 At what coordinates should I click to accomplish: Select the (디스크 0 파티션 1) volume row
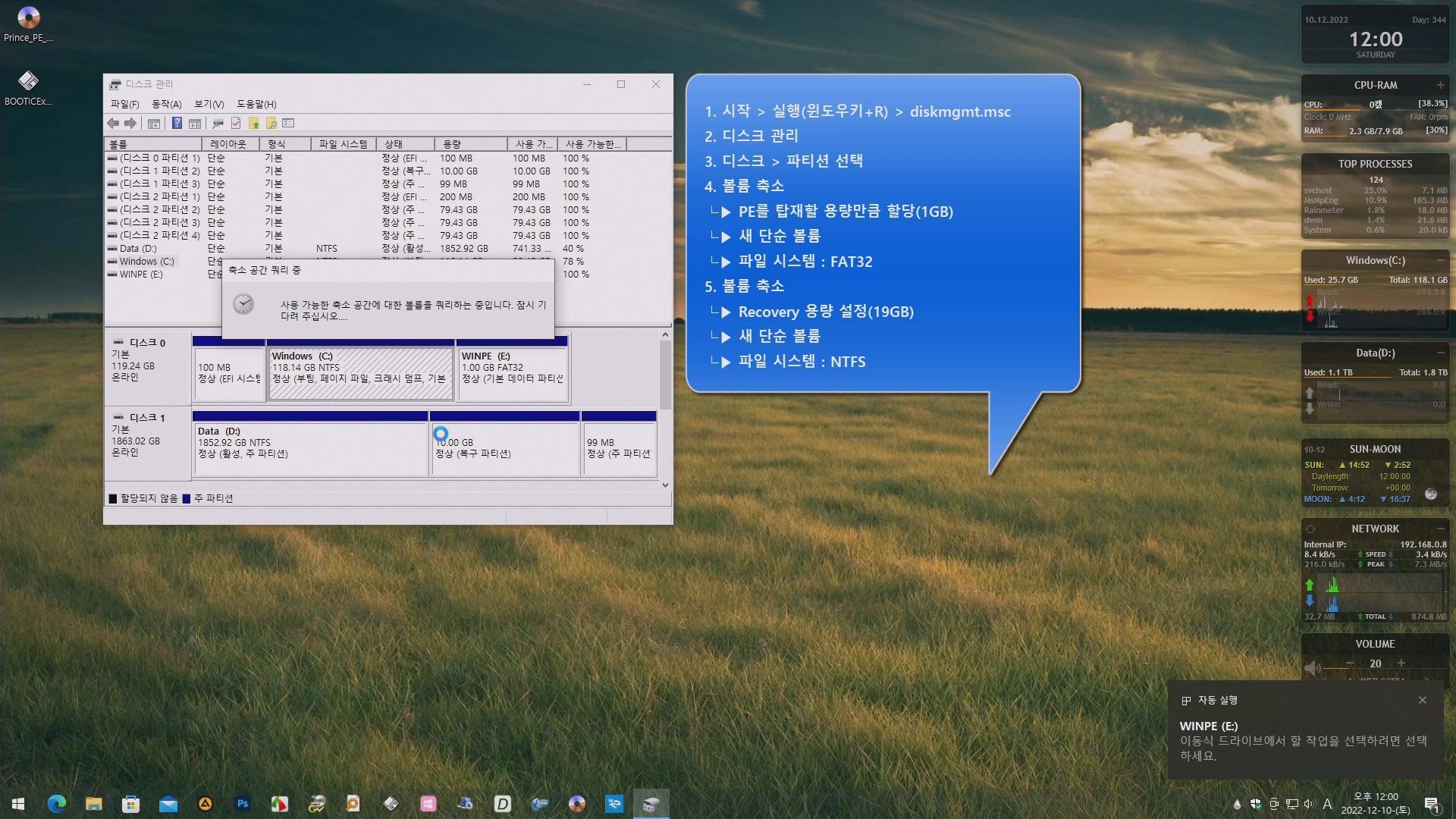[388, 158]
